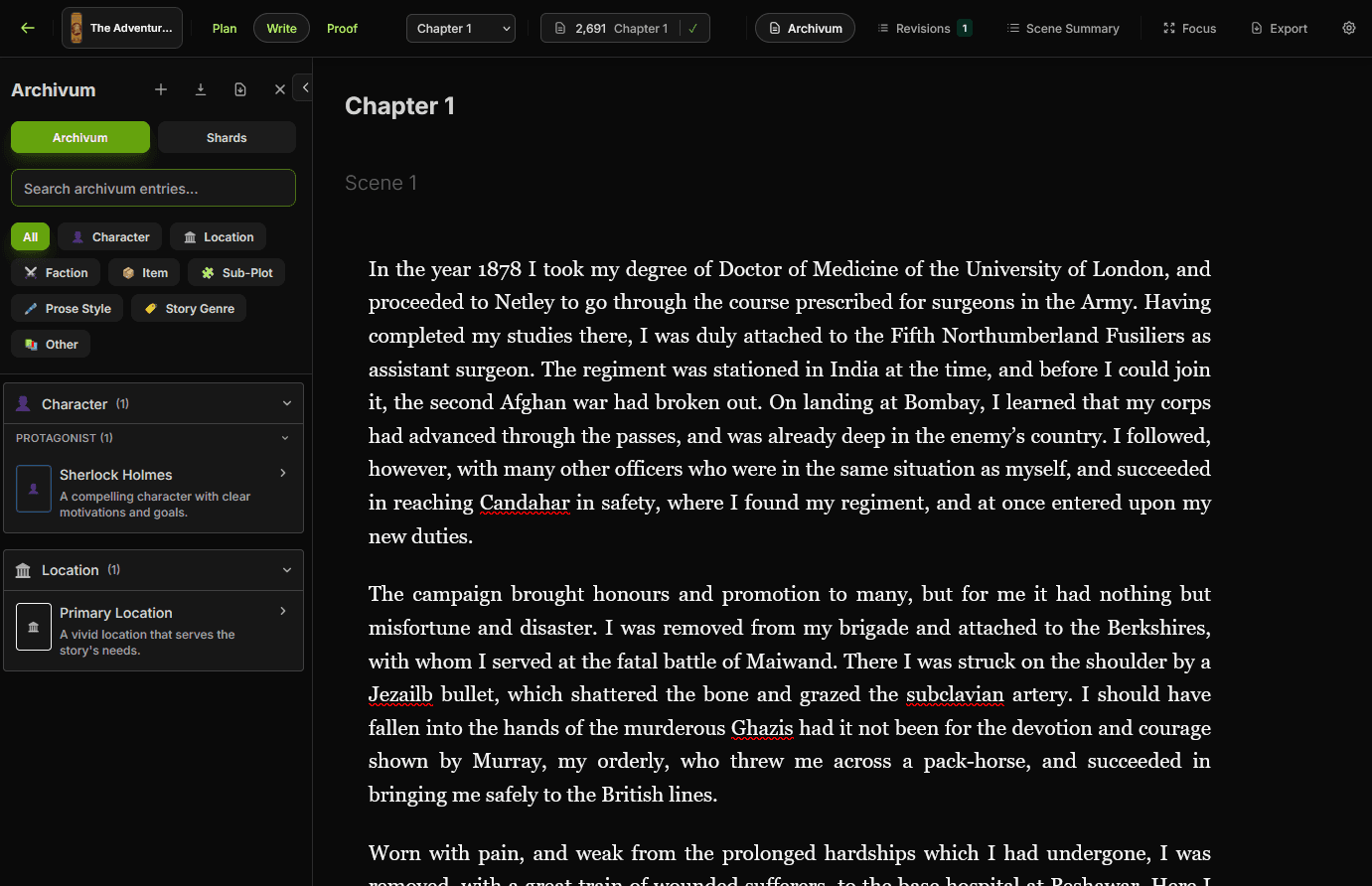Filter entries by Item
Image resolution: width=1372 pixels, height=886 pixels.
144,272
